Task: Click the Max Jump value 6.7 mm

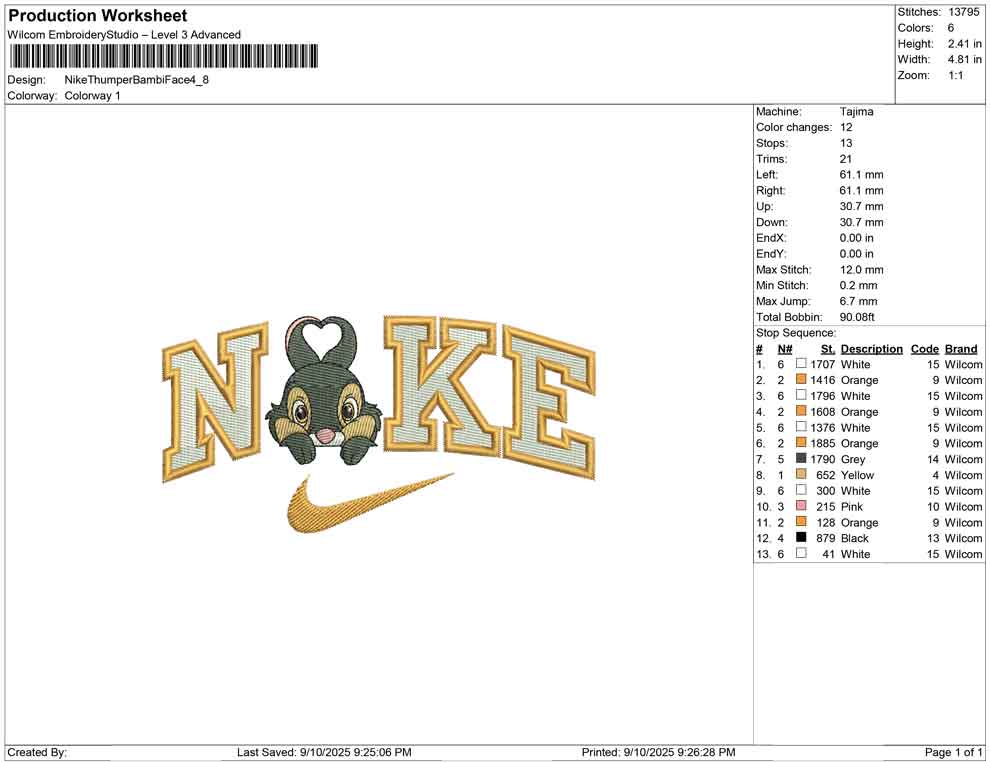Action: 859,301
